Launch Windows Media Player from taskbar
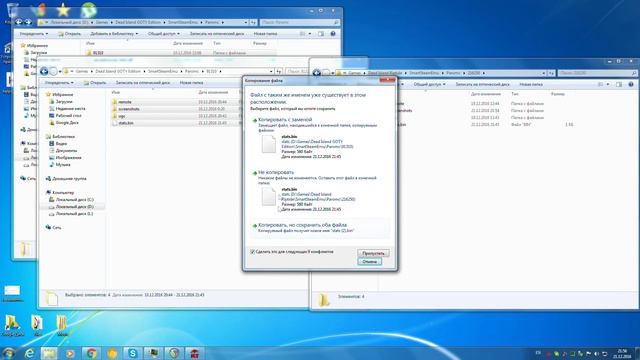The image size is (640, 360). tap(70, 353)
